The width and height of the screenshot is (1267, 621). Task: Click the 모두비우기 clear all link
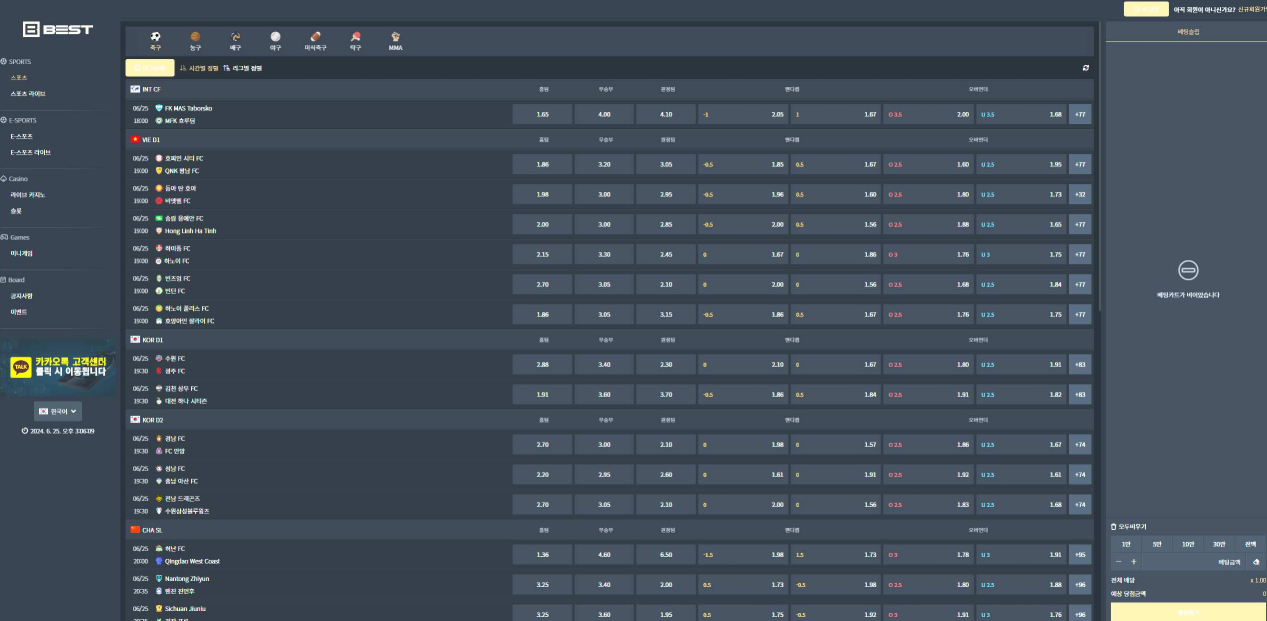click(x=1128, y=526)
